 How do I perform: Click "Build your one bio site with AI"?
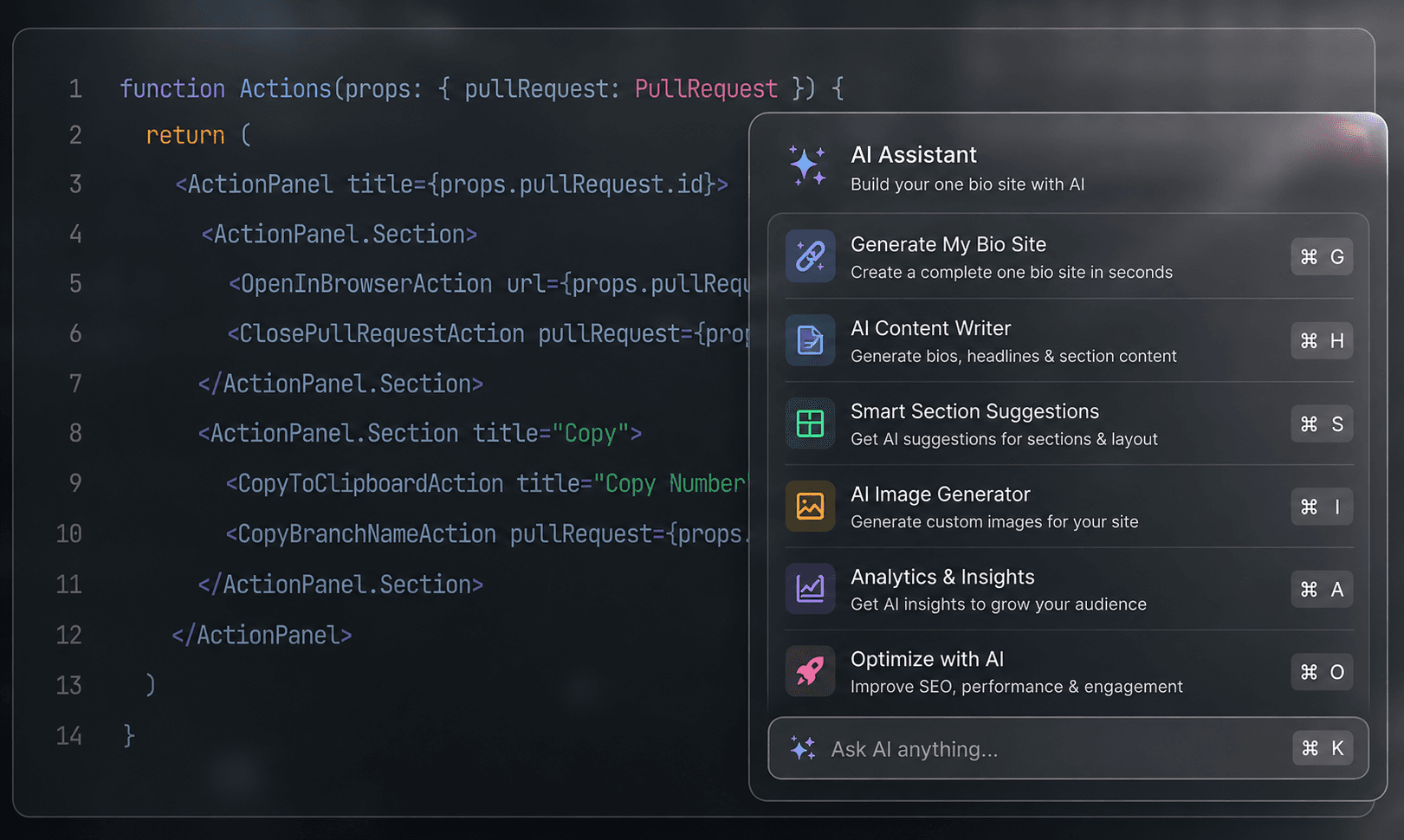[x=967, y=184]
